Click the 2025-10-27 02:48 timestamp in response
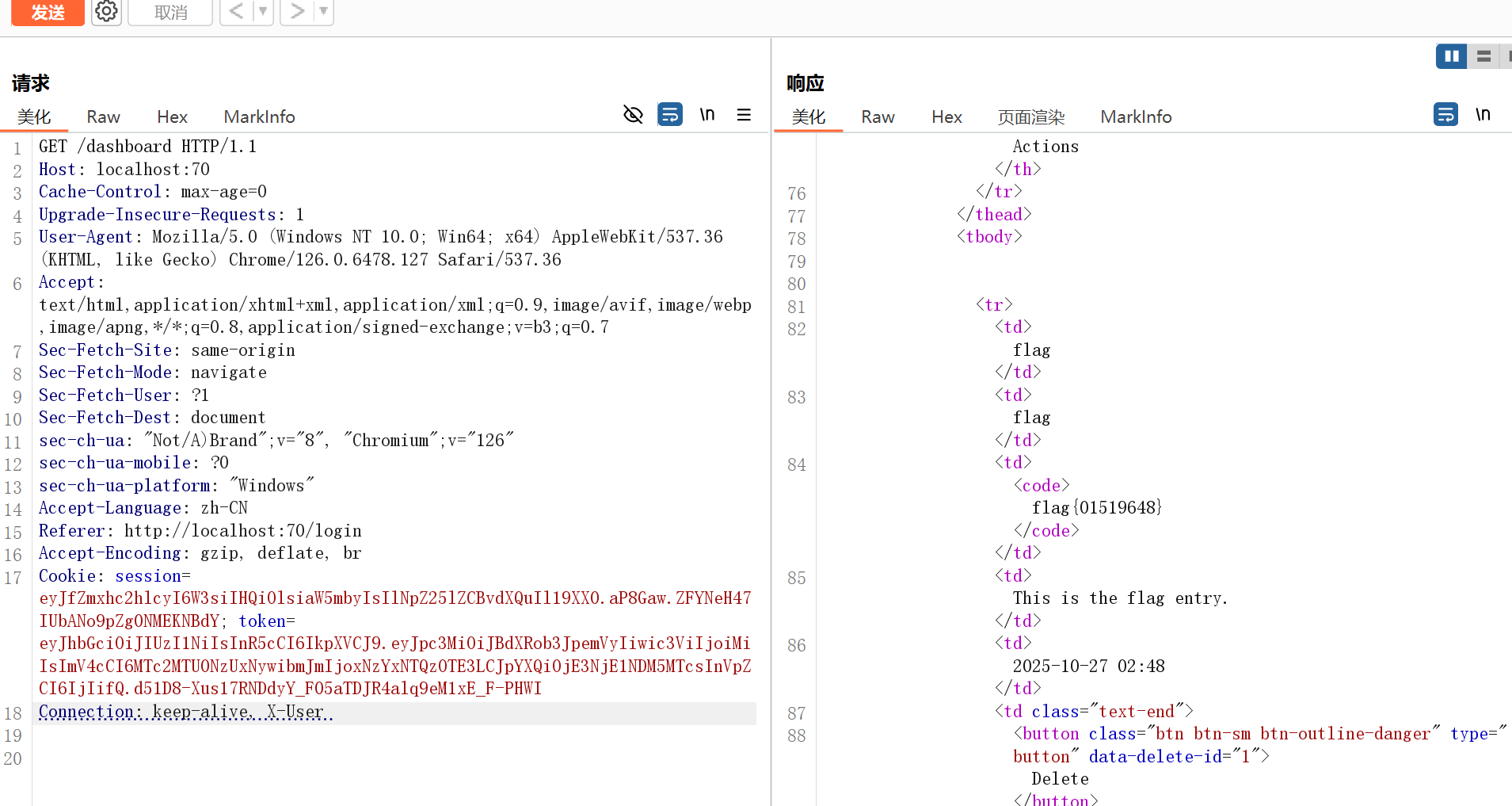1512x806 pixels. click(1088, 667)
